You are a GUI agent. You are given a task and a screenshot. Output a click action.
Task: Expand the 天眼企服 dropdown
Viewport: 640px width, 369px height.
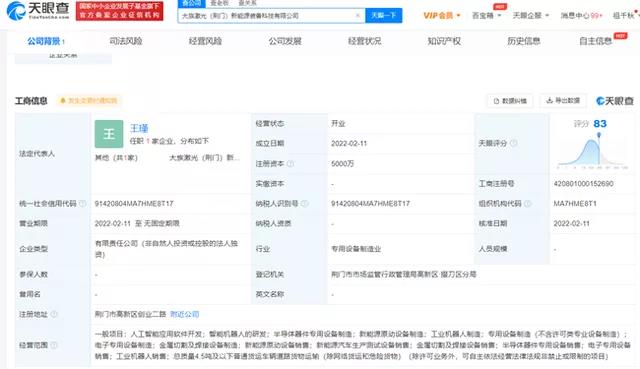(x=531, y=16)
